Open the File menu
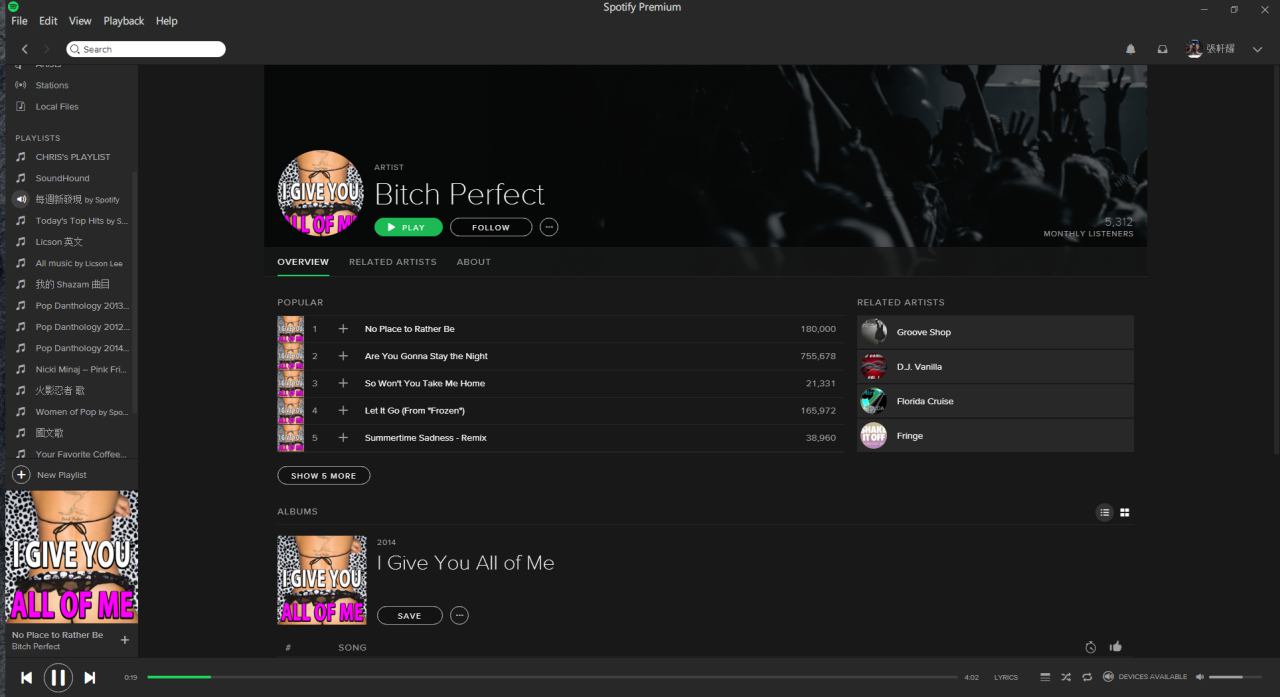 (x=19, y=21)
